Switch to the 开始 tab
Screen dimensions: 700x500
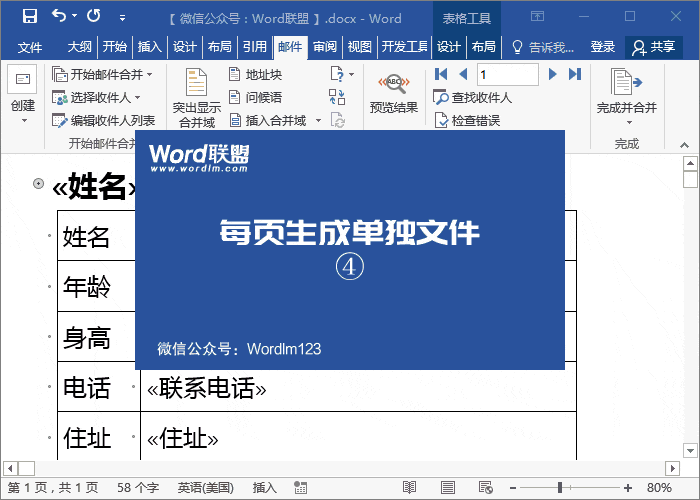115,46
